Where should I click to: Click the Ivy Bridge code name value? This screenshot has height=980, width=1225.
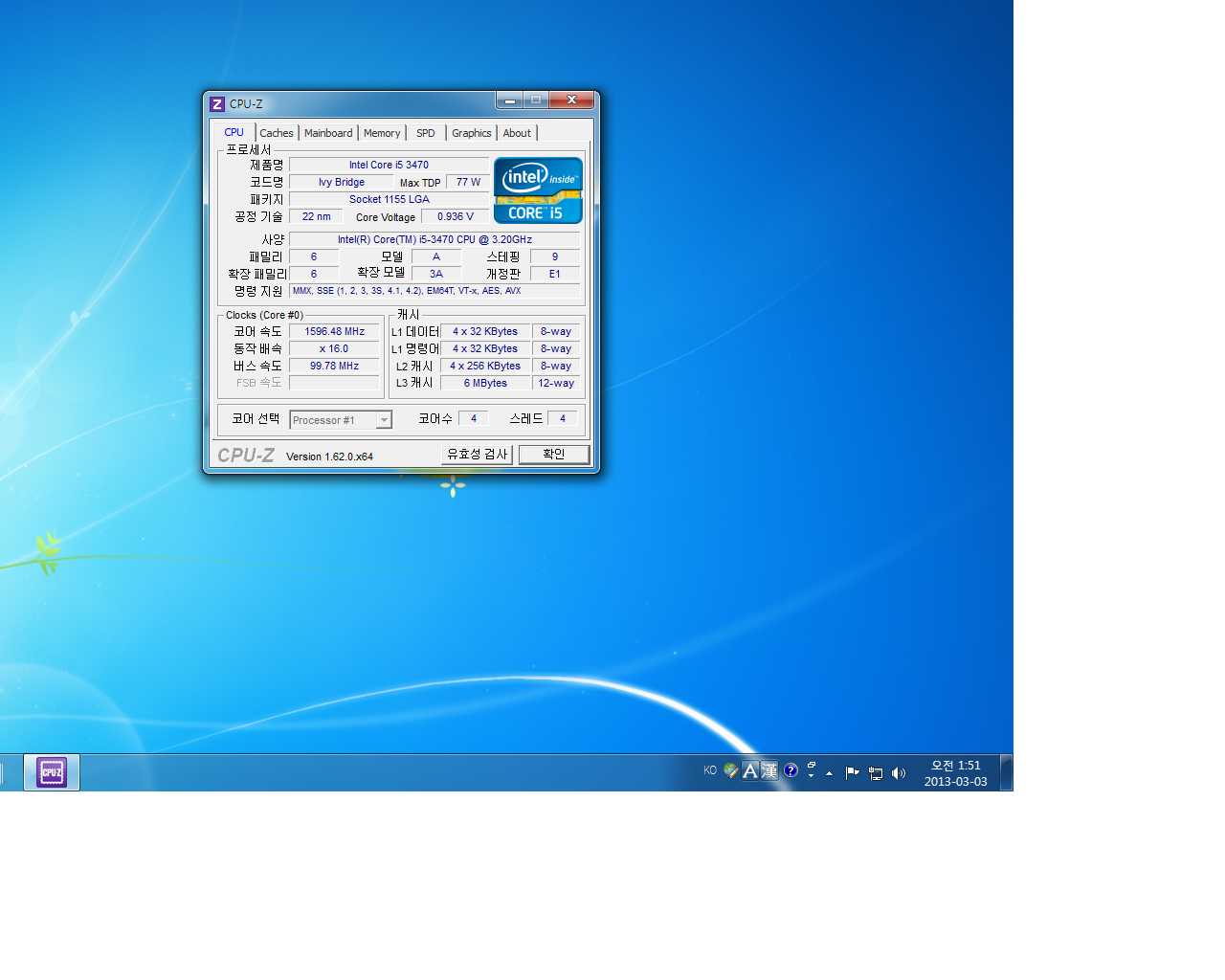point(342,182)
